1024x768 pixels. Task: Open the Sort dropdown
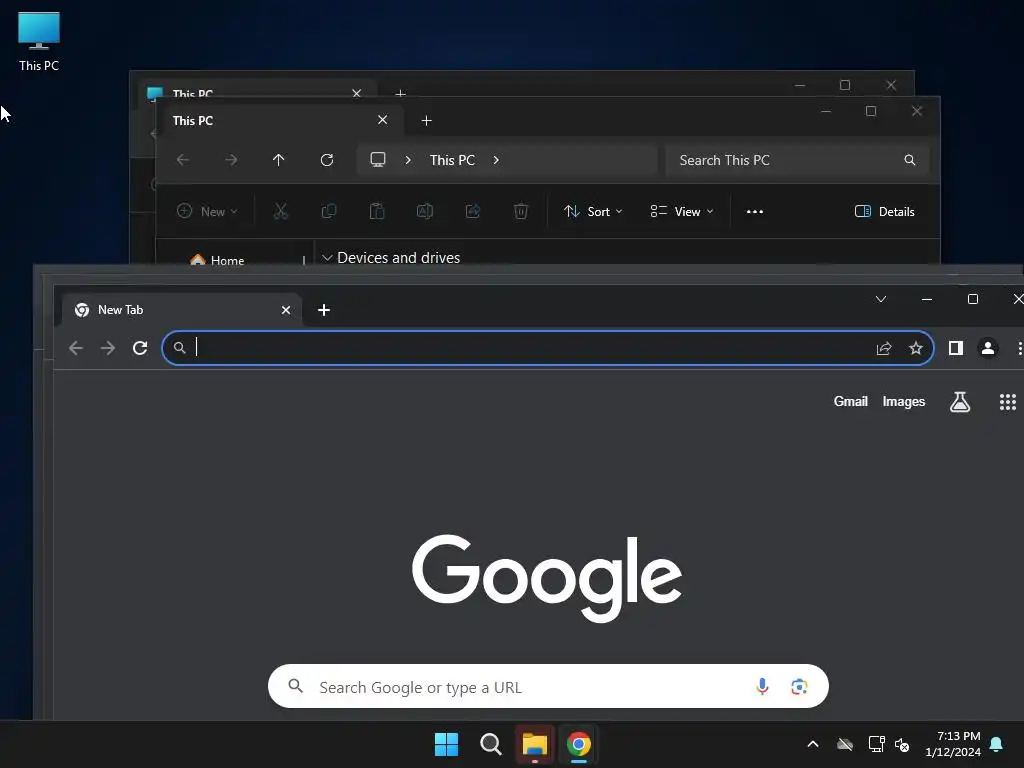point(593,212)
